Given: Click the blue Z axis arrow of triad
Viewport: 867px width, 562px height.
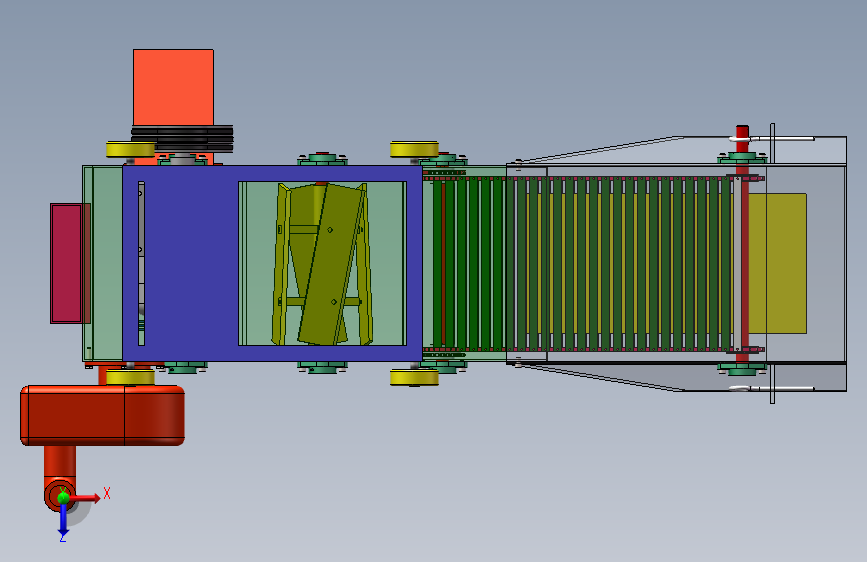Looking at the screenshot, I should click(63, 519).
